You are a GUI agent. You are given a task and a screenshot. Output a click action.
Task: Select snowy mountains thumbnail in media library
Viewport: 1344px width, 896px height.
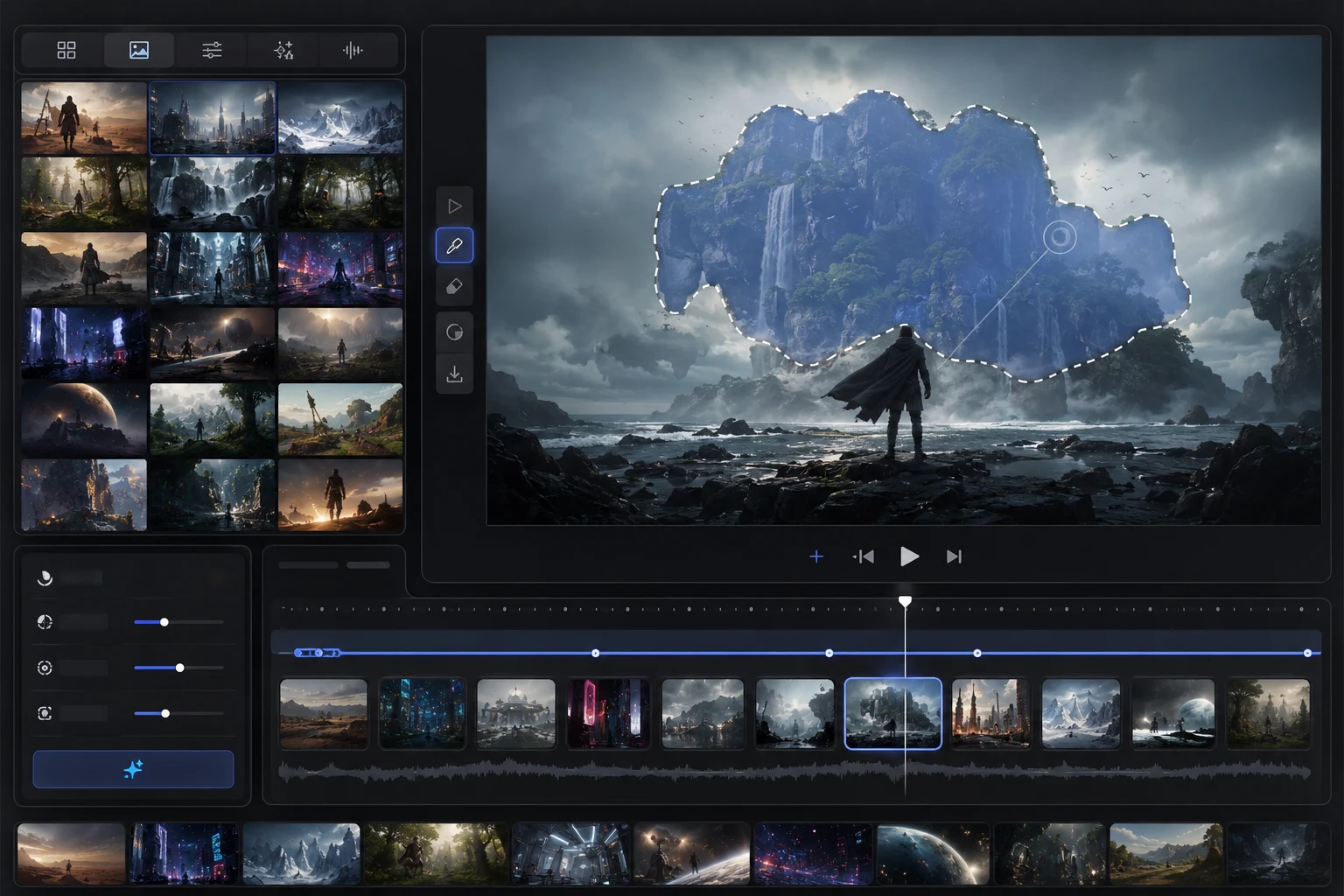[x=340, y=118]
